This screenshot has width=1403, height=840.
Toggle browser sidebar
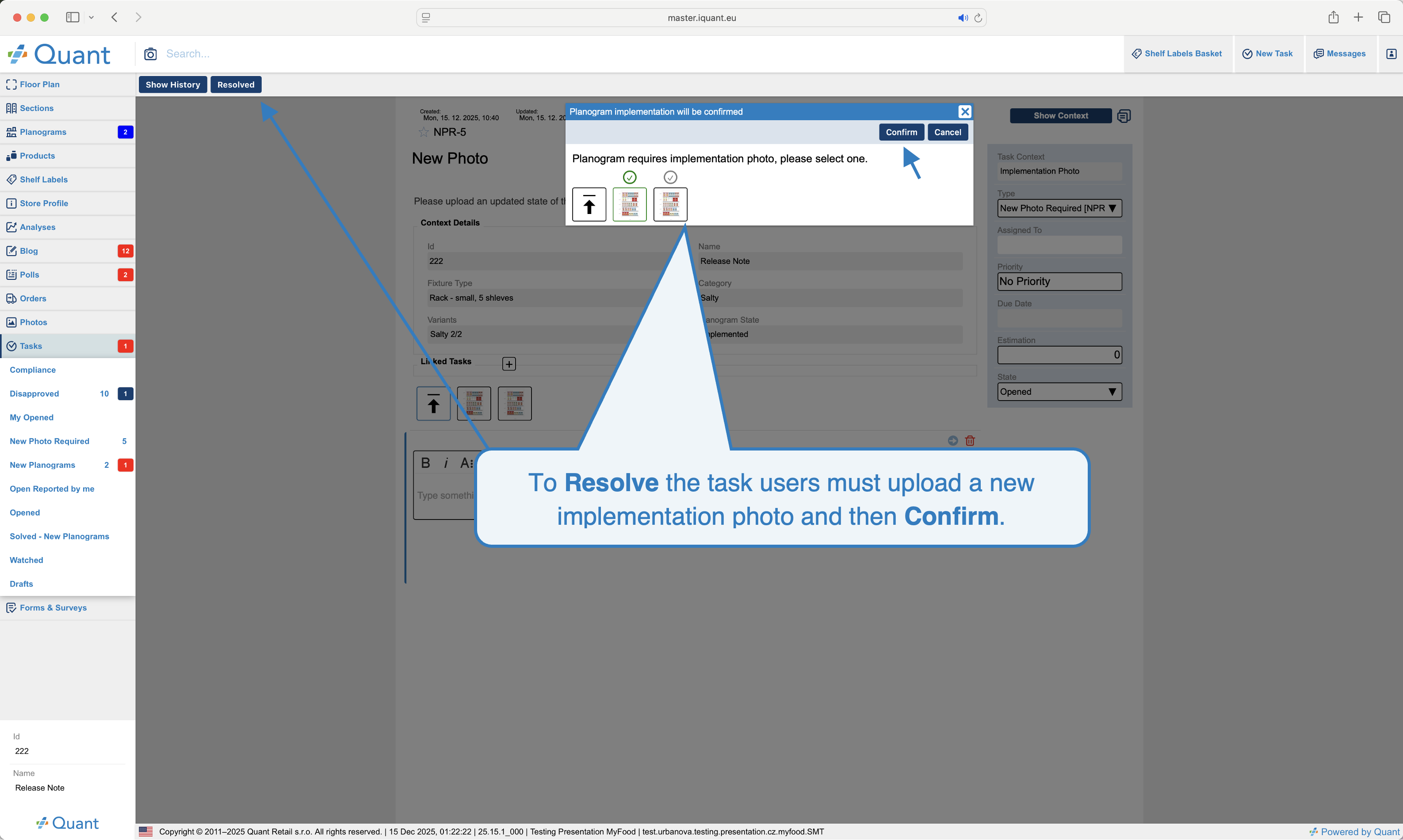(73, 17)
